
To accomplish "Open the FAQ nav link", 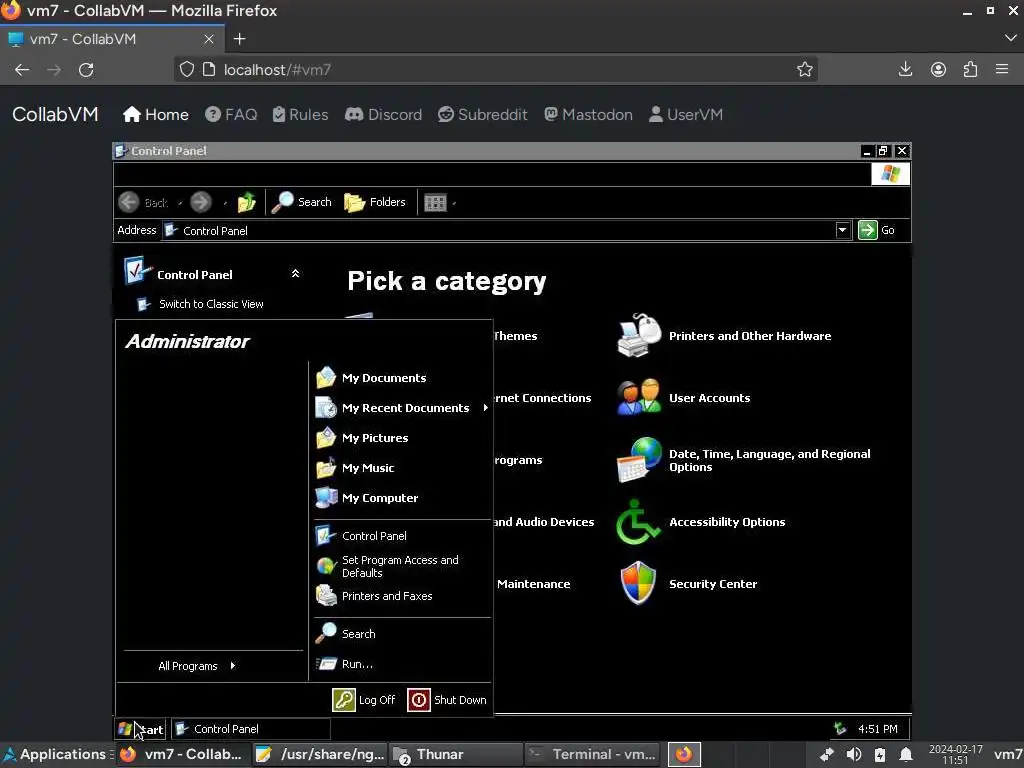I will (231, 114).
